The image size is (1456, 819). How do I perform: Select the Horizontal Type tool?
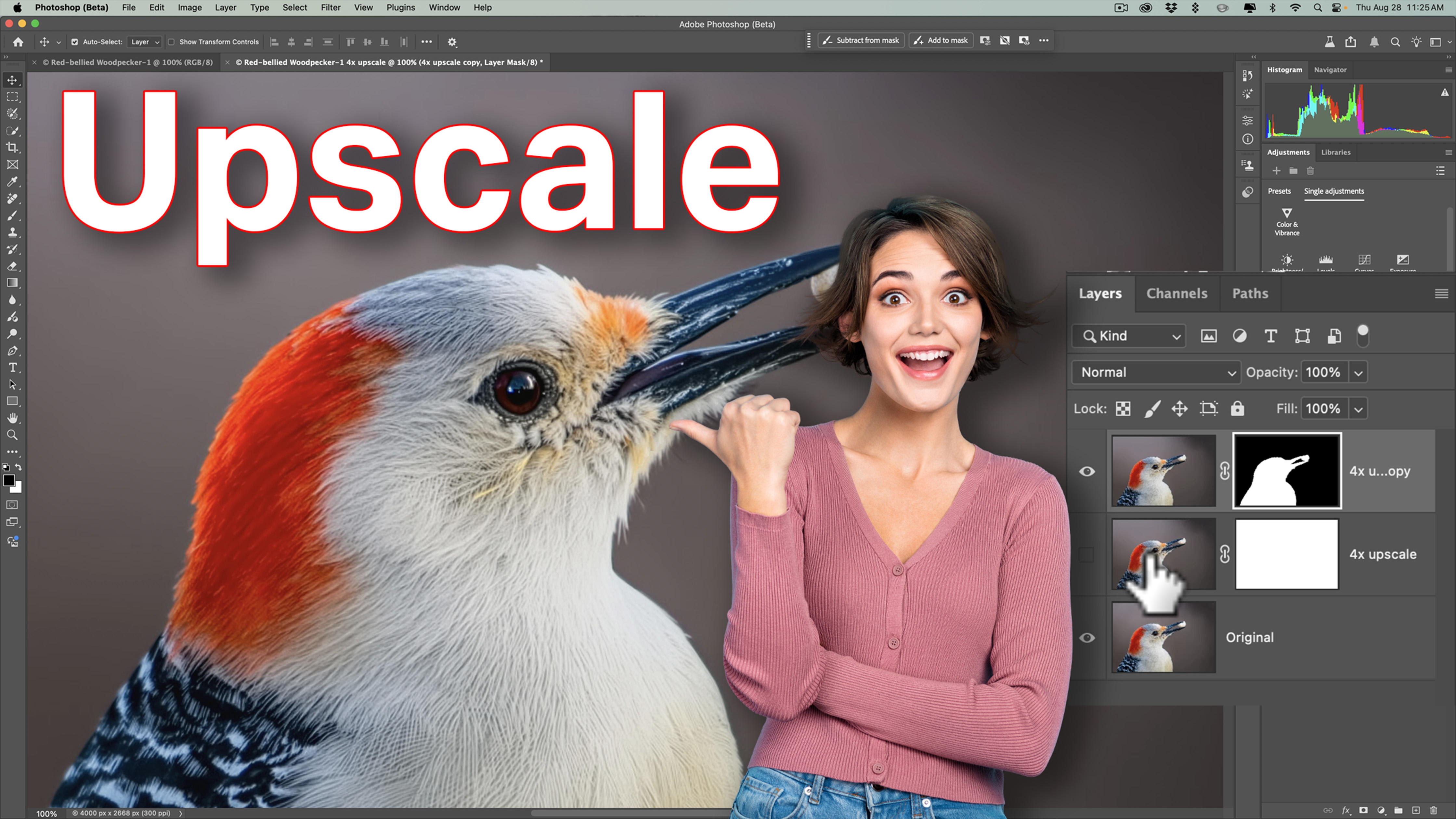coord(12,367)
